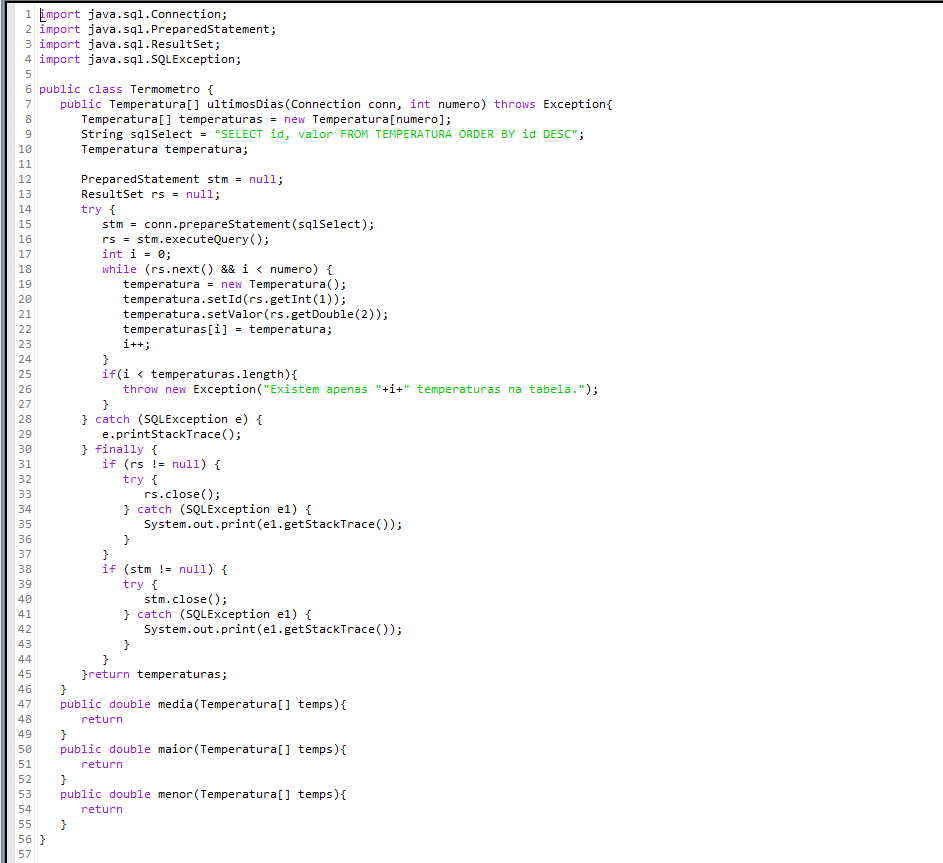Click the class name 'Termometro'
Viewport: 943px width, 863px height.
pos(165,89)
